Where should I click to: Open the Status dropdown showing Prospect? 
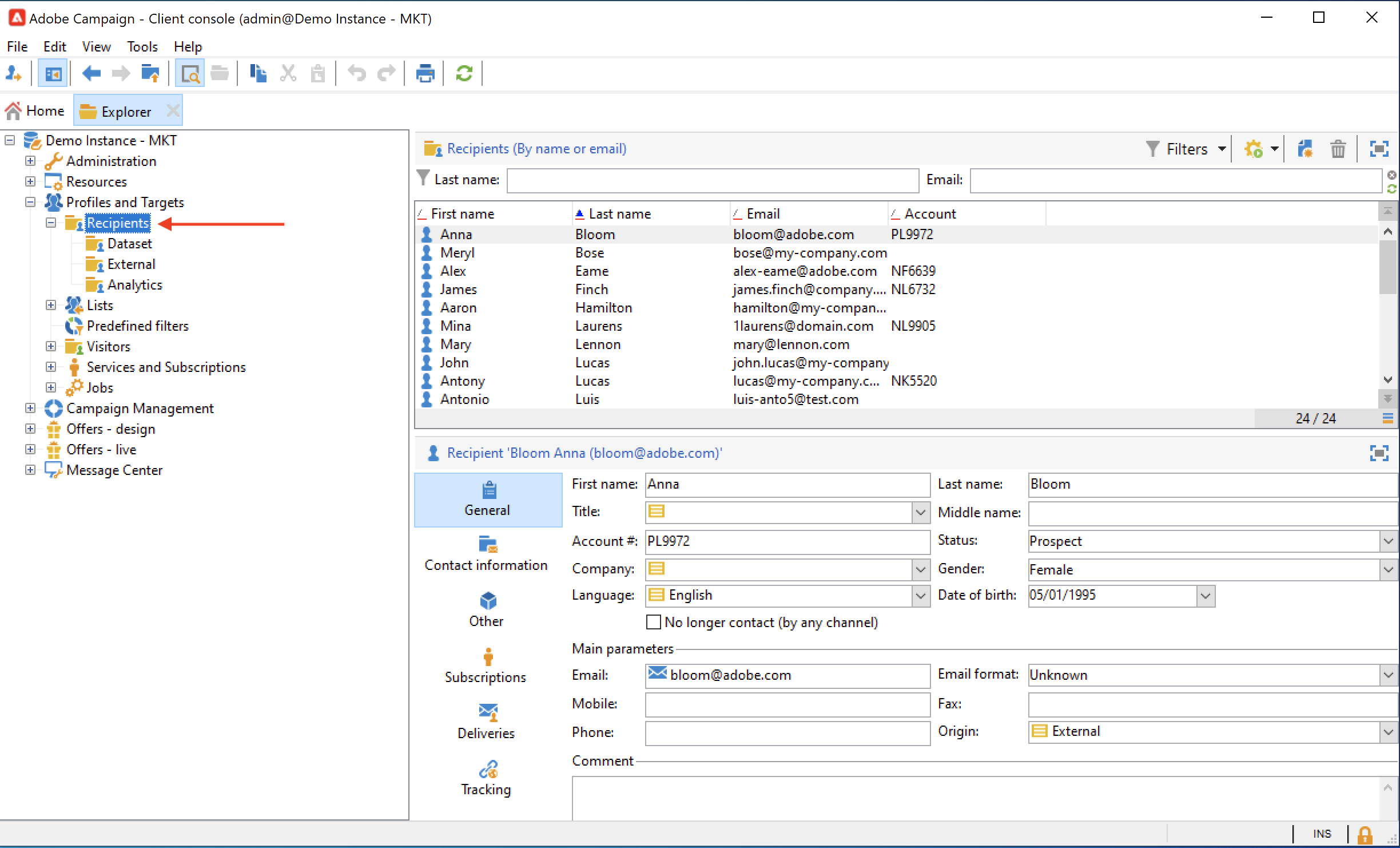(x=1388, y=541)
